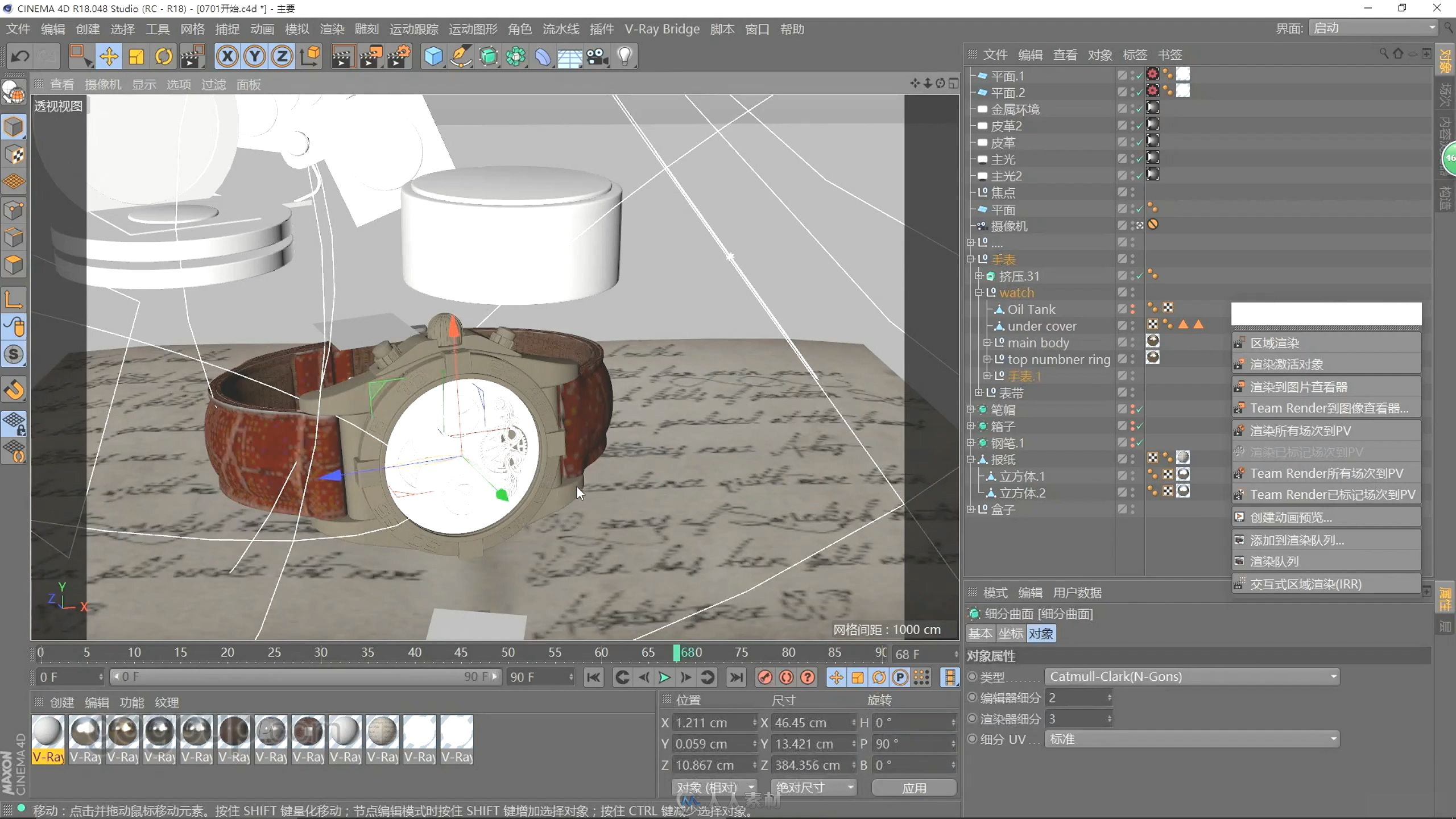Collapse the watch group in tree

pos(979,292)
